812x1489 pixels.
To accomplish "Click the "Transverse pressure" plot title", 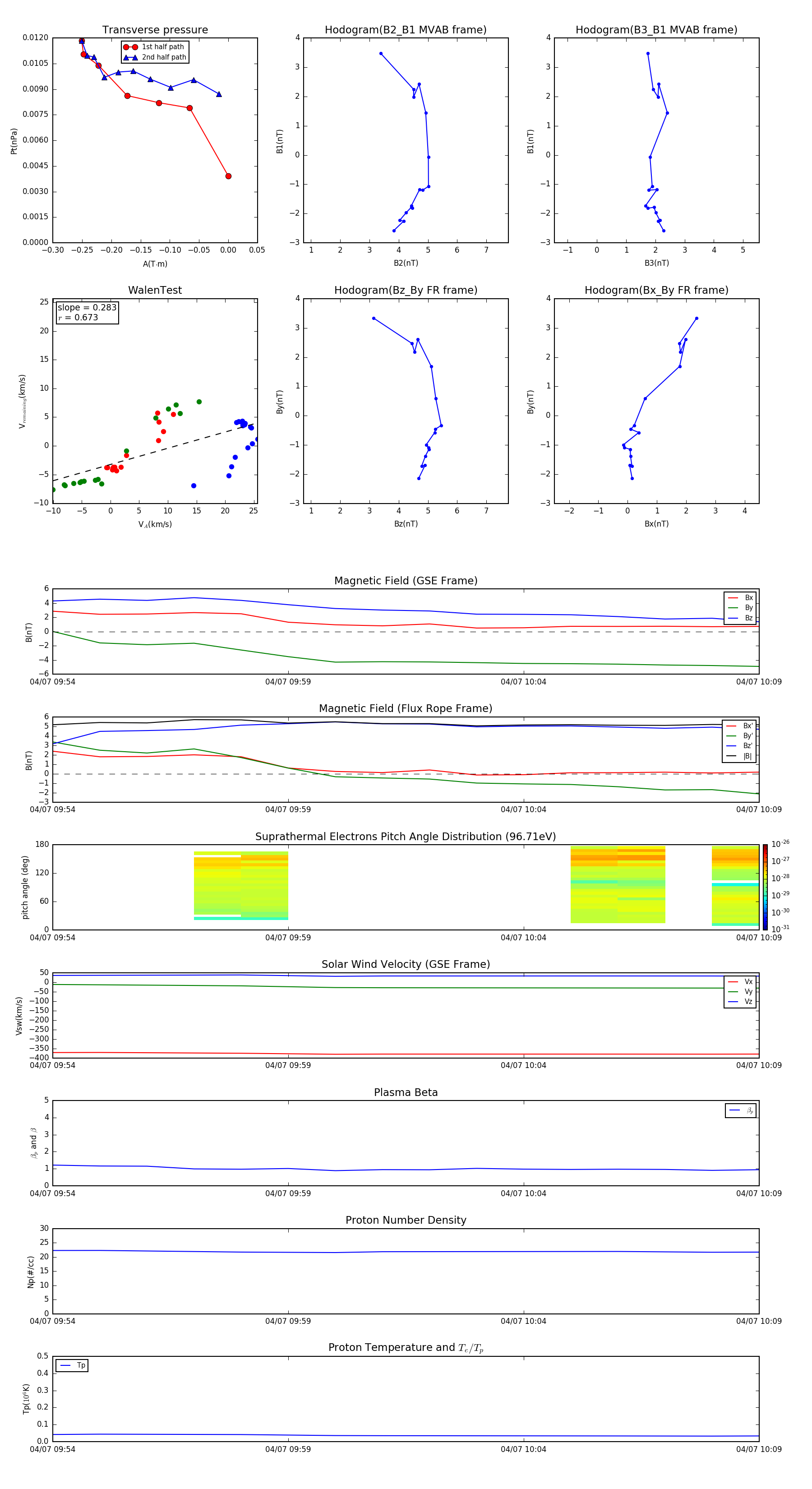I will pyautogui.click(x=155, y=30).
